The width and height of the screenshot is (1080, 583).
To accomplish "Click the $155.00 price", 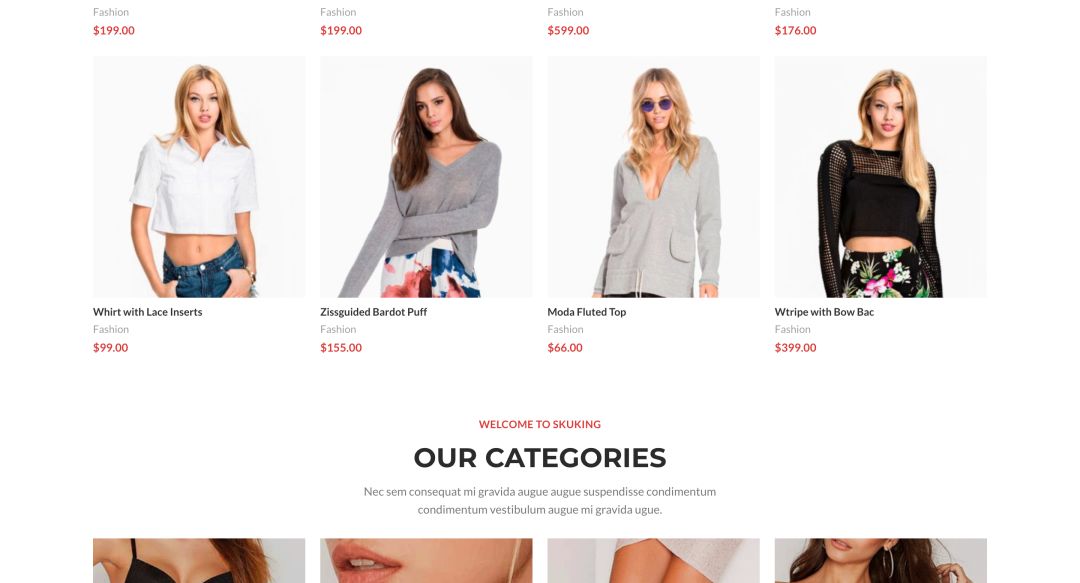I will point(341,348).
